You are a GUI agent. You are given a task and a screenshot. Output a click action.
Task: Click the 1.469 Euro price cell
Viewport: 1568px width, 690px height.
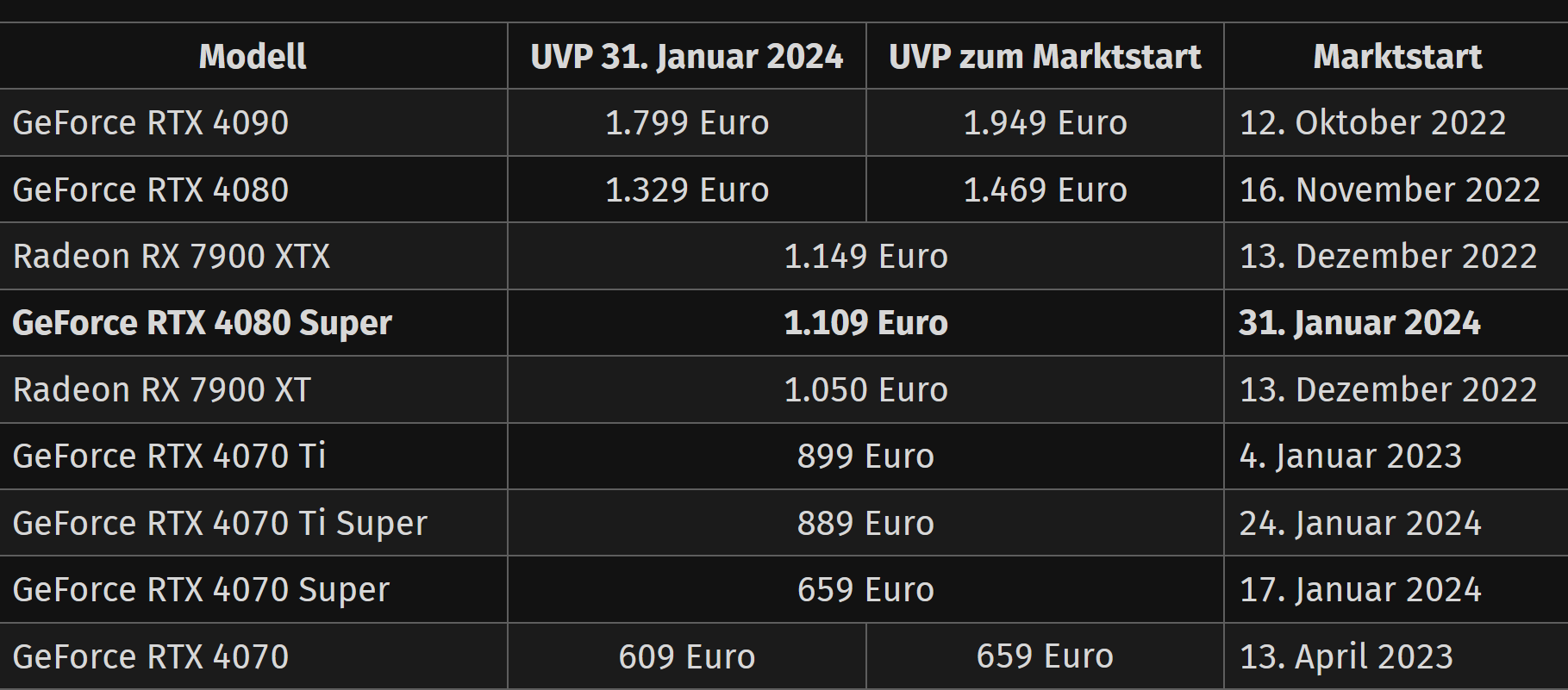[1045, 190]
